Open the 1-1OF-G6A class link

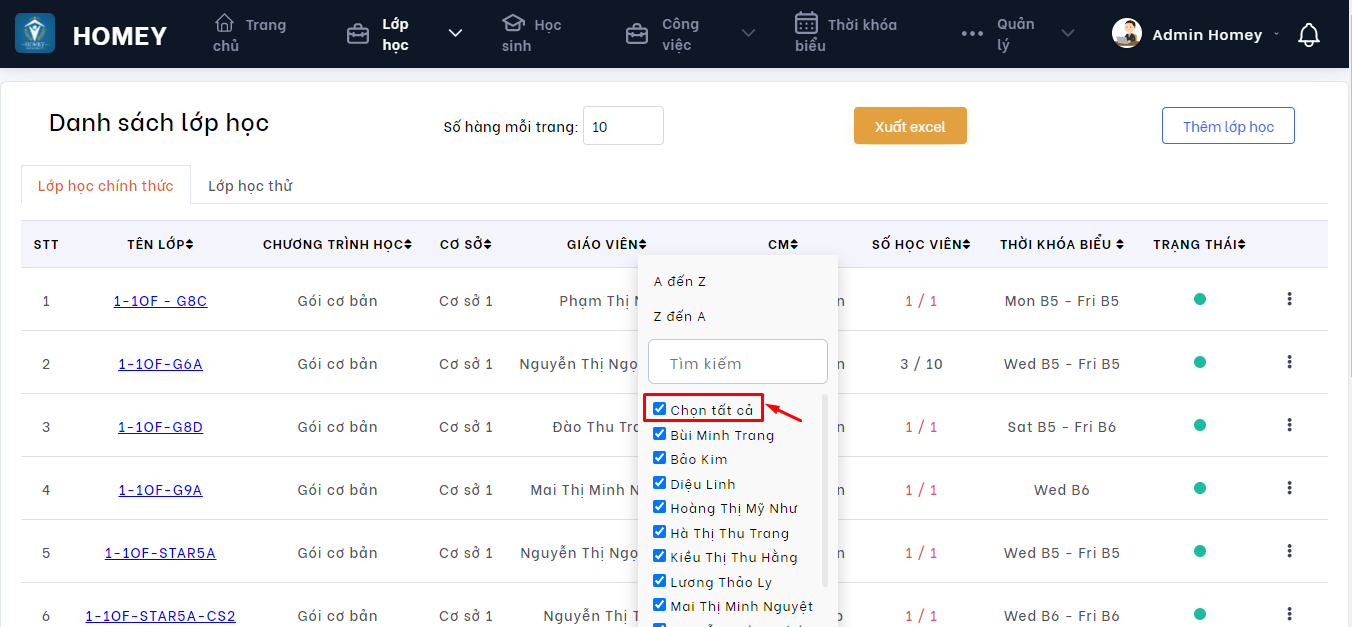click(x=160, y=364)
